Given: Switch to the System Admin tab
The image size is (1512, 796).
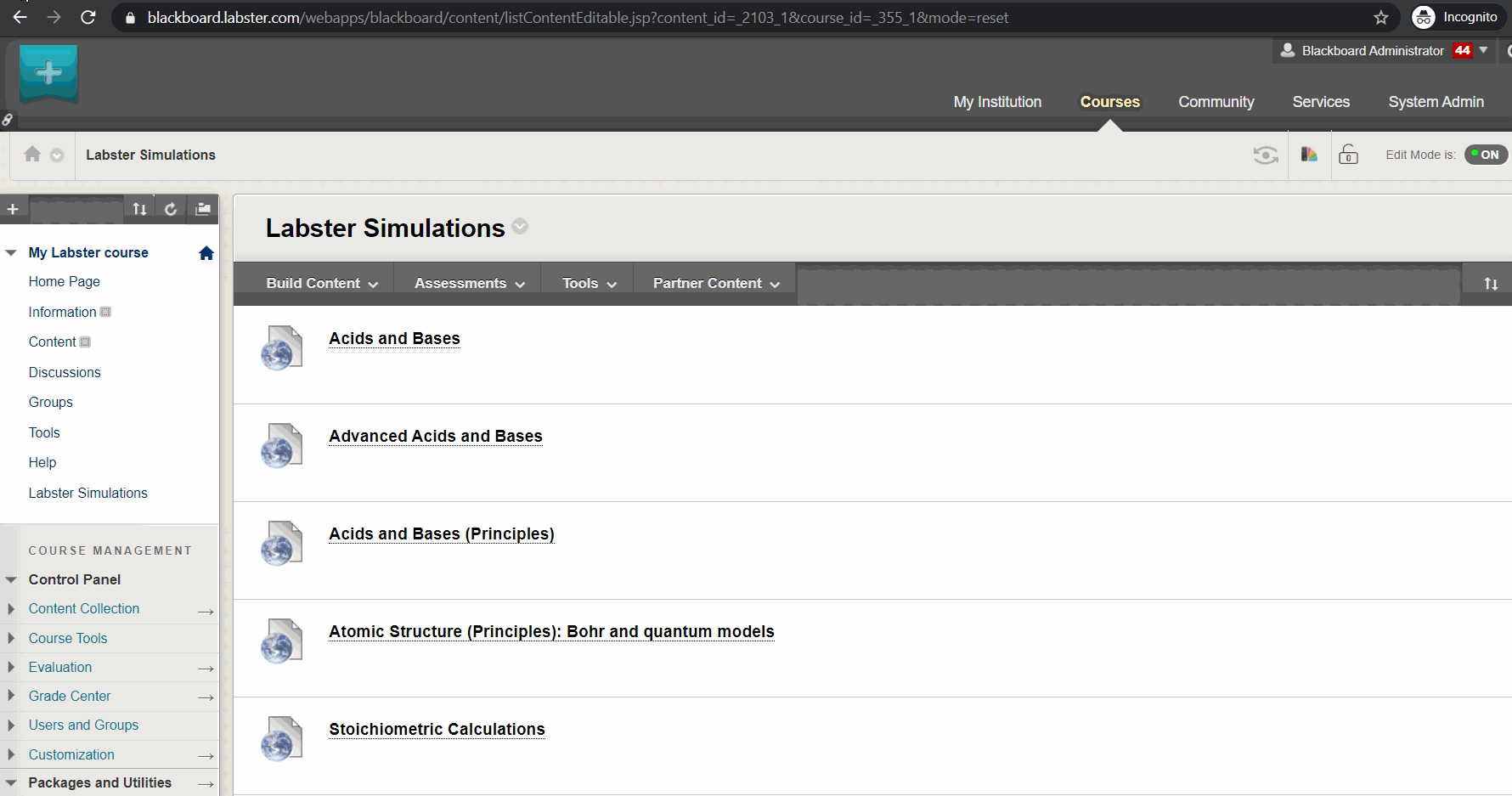Looking at the screenshot, I should point(1436,102).
